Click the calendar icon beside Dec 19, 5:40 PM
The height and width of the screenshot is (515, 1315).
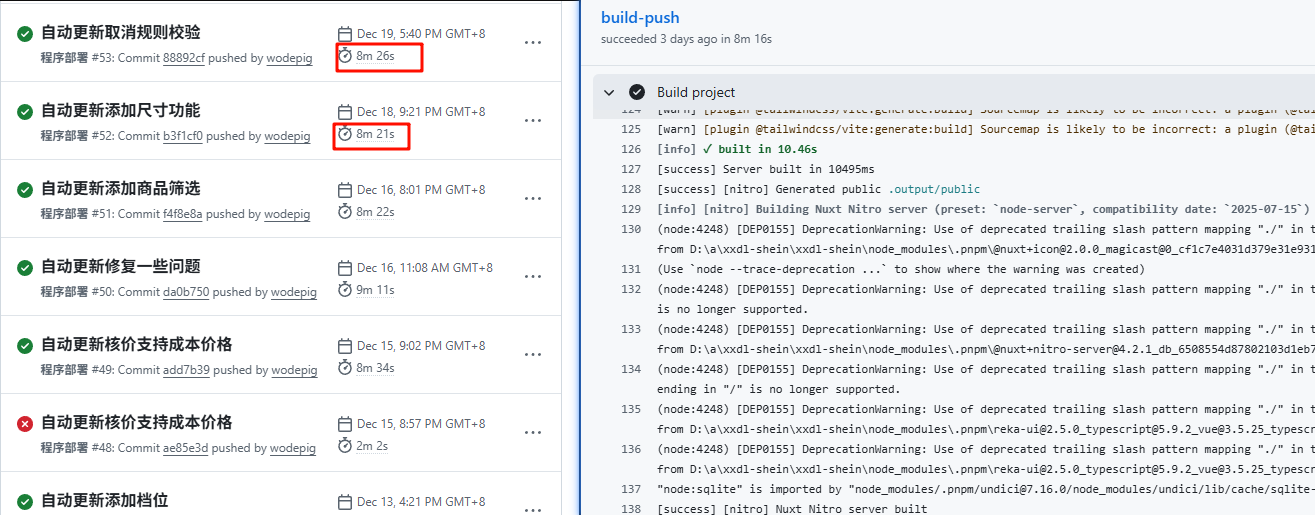(345, 34)
